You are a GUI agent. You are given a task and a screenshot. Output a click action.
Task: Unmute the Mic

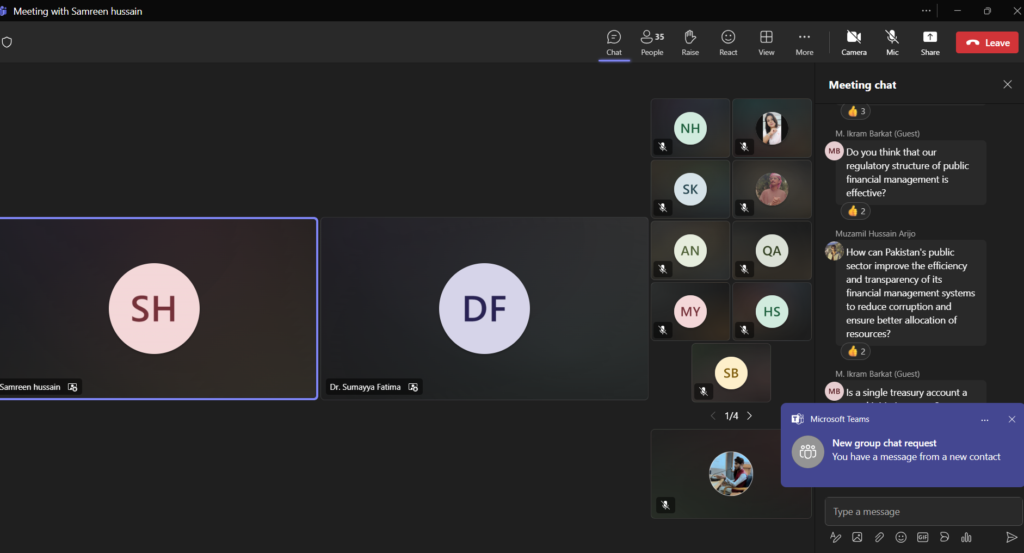pos(891,43)
